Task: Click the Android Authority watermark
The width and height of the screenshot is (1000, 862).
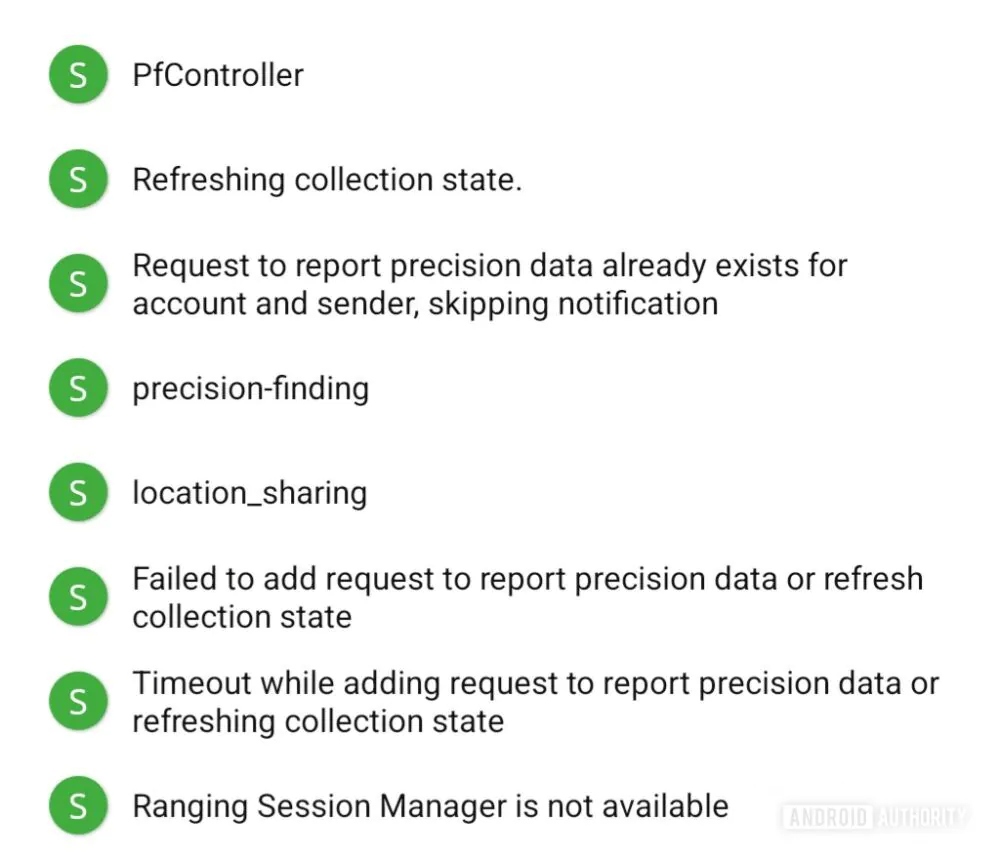Action: pyautogui.click(x=876, y=817)
